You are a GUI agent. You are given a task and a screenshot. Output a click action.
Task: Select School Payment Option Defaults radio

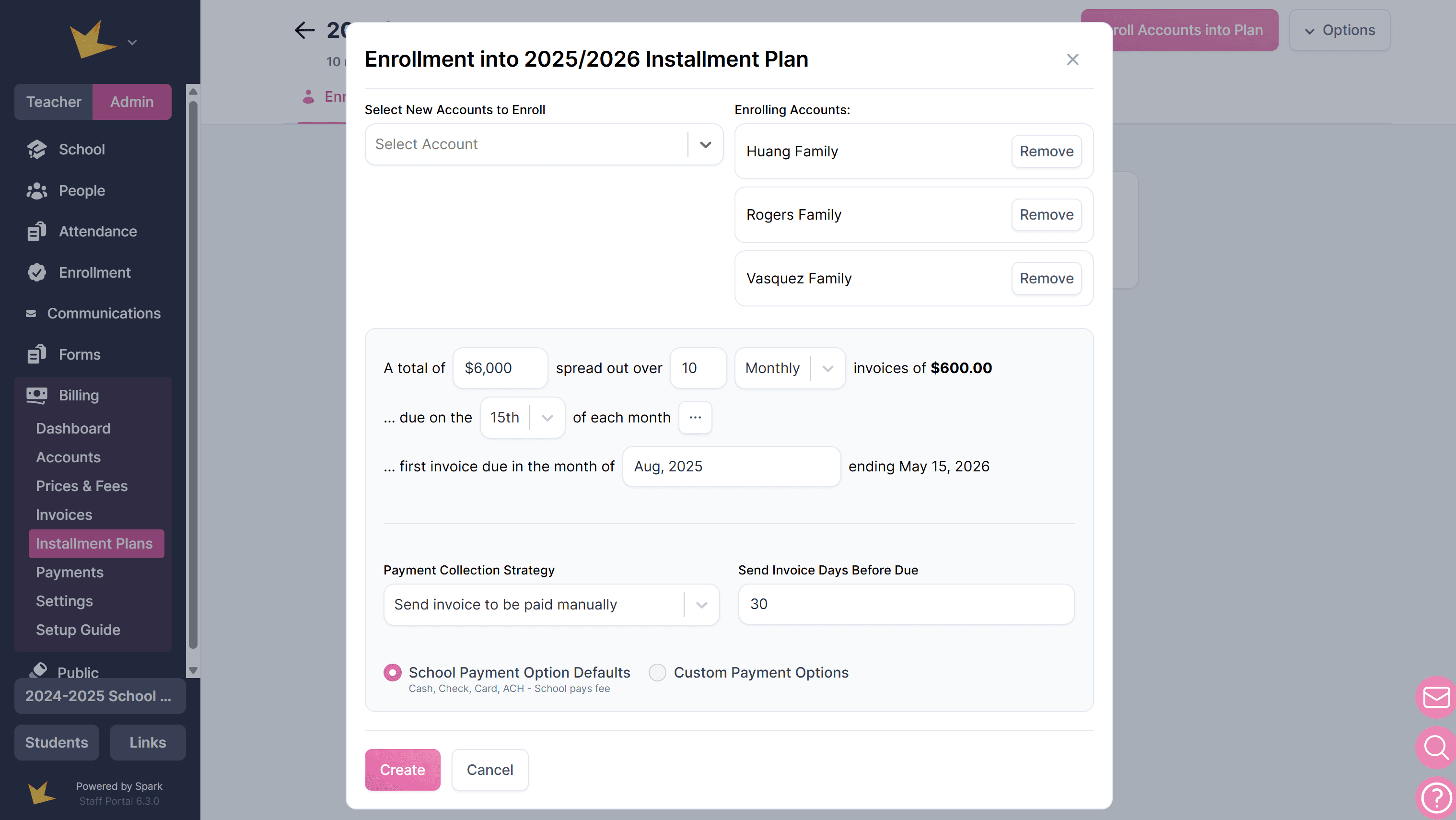(392, 672)
